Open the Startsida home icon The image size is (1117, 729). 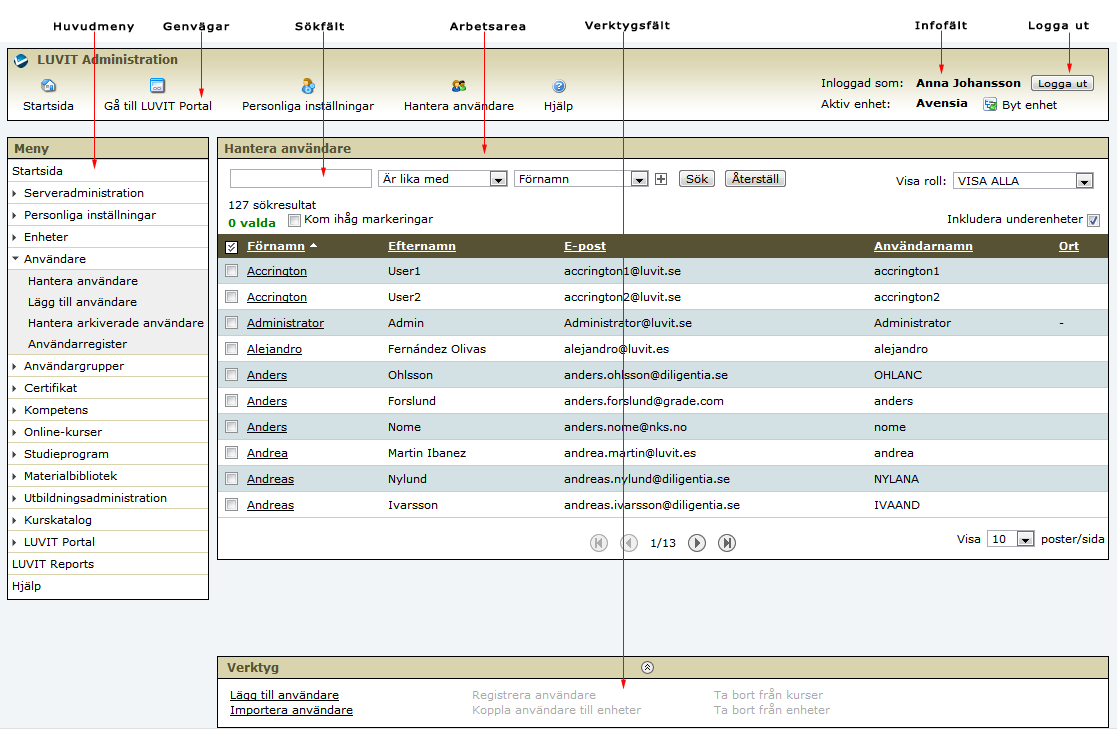point(48,86)
